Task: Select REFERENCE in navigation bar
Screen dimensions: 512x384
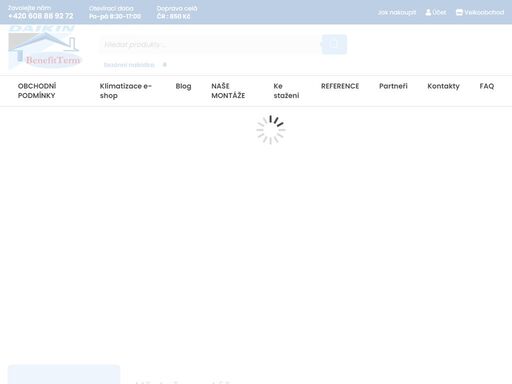Action: [x=340, y=86]
